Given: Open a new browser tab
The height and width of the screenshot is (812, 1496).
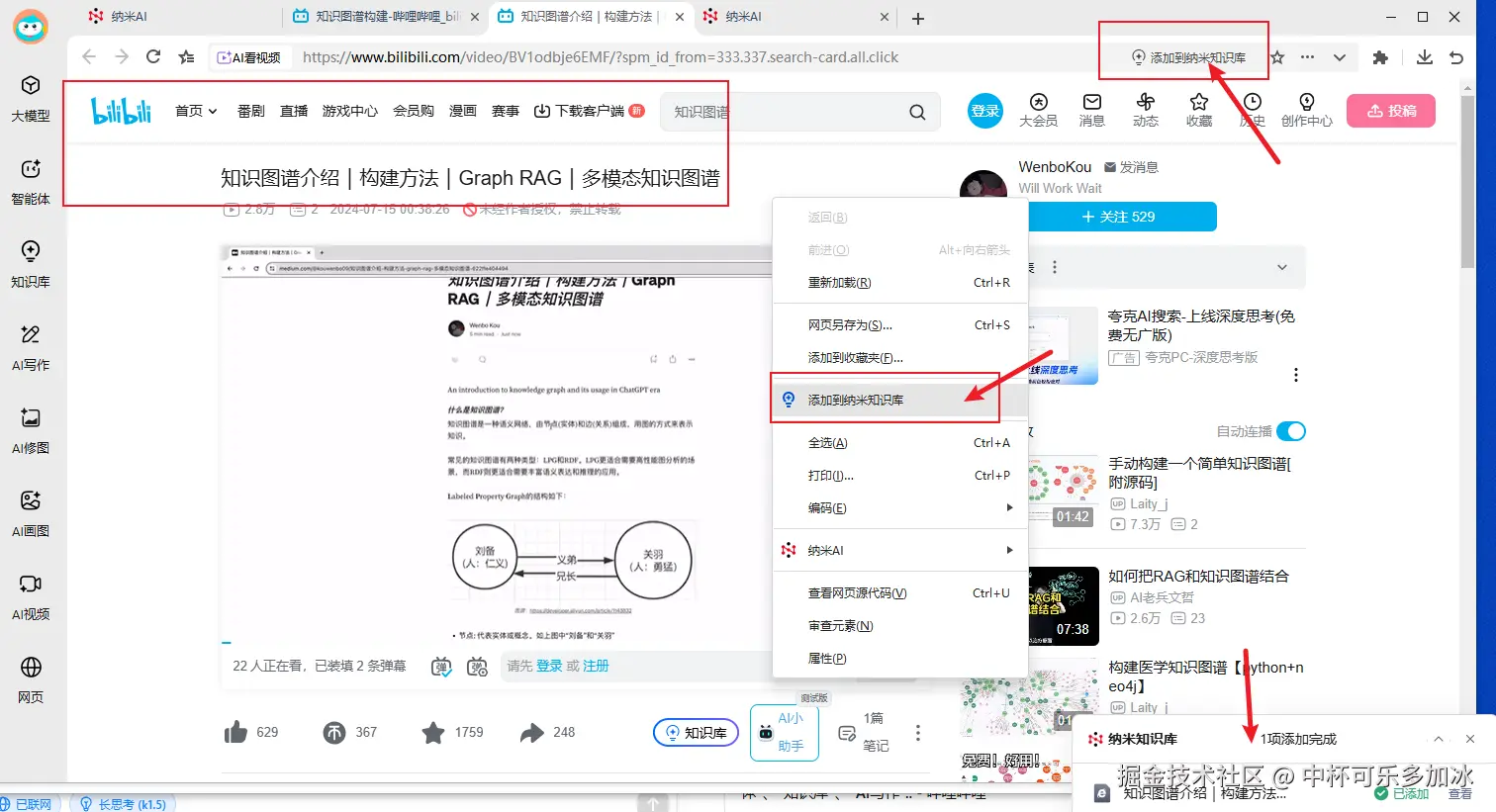Looking at the screenshot, I should pos(918,18).
